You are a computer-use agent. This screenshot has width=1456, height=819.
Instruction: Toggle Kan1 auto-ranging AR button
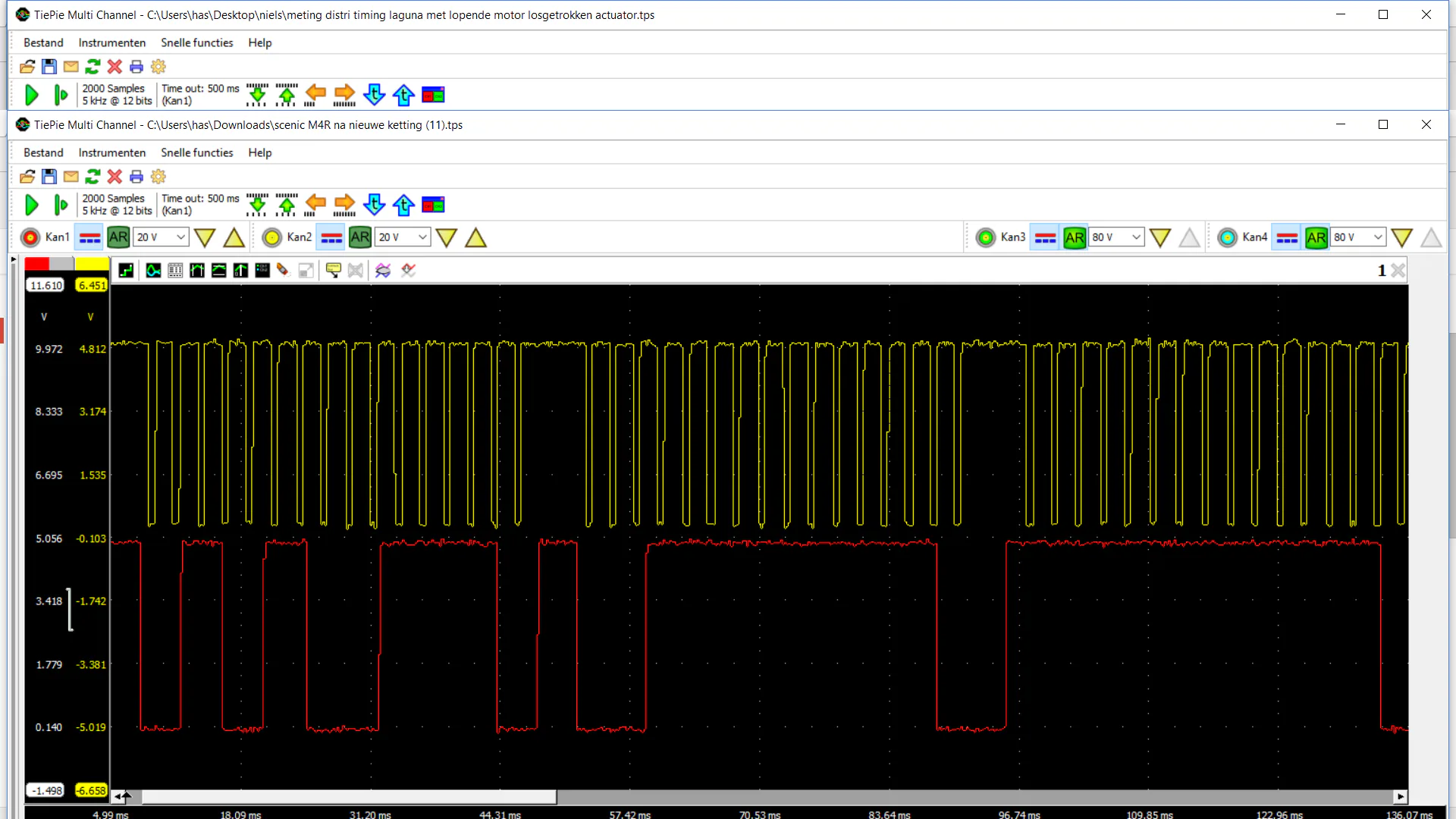[118, 237]
